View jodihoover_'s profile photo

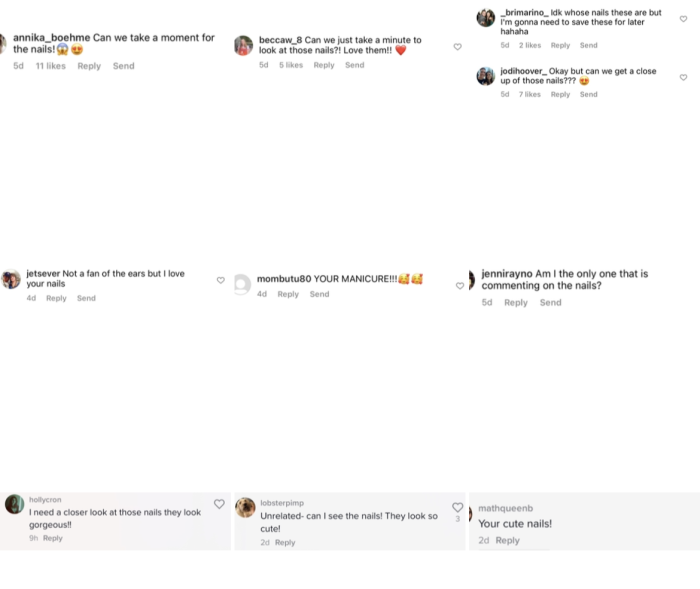coord(486,77)
